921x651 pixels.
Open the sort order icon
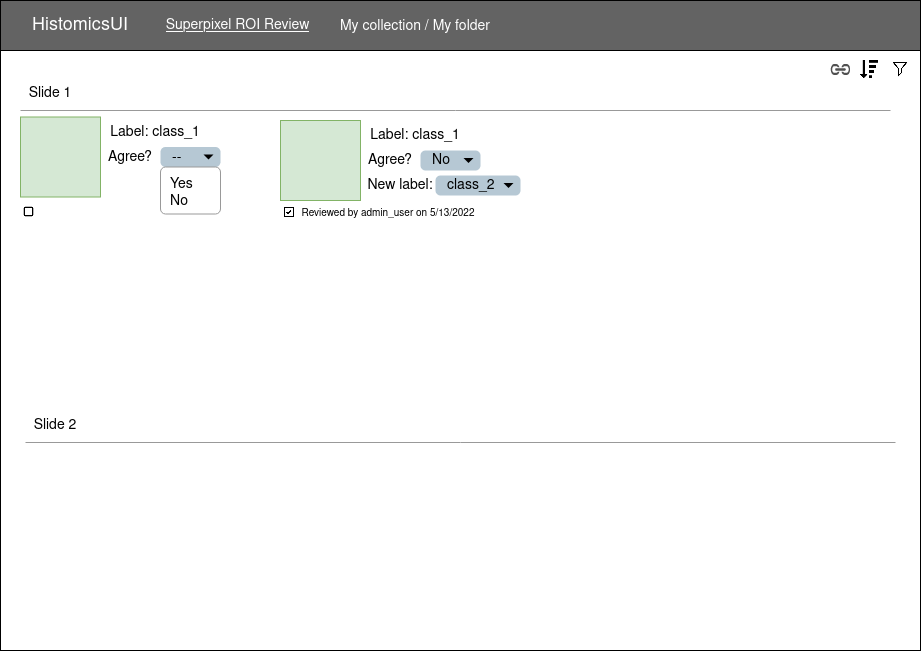coord(869,69)
